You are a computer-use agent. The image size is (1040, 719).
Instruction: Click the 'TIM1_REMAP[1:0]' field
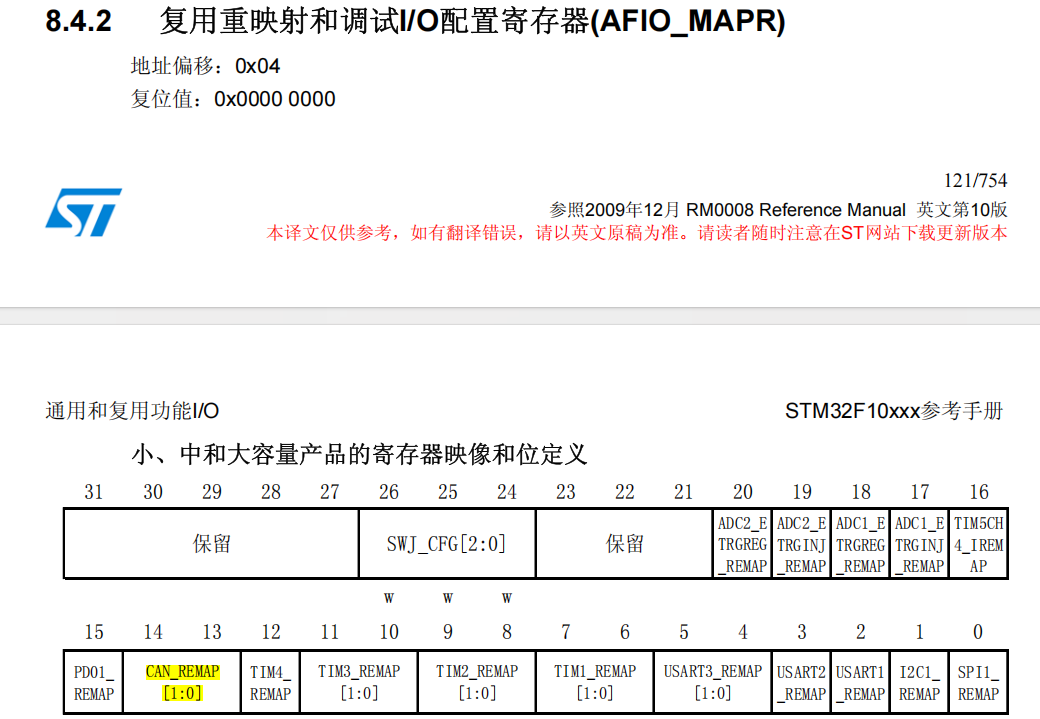coord(595,683)
